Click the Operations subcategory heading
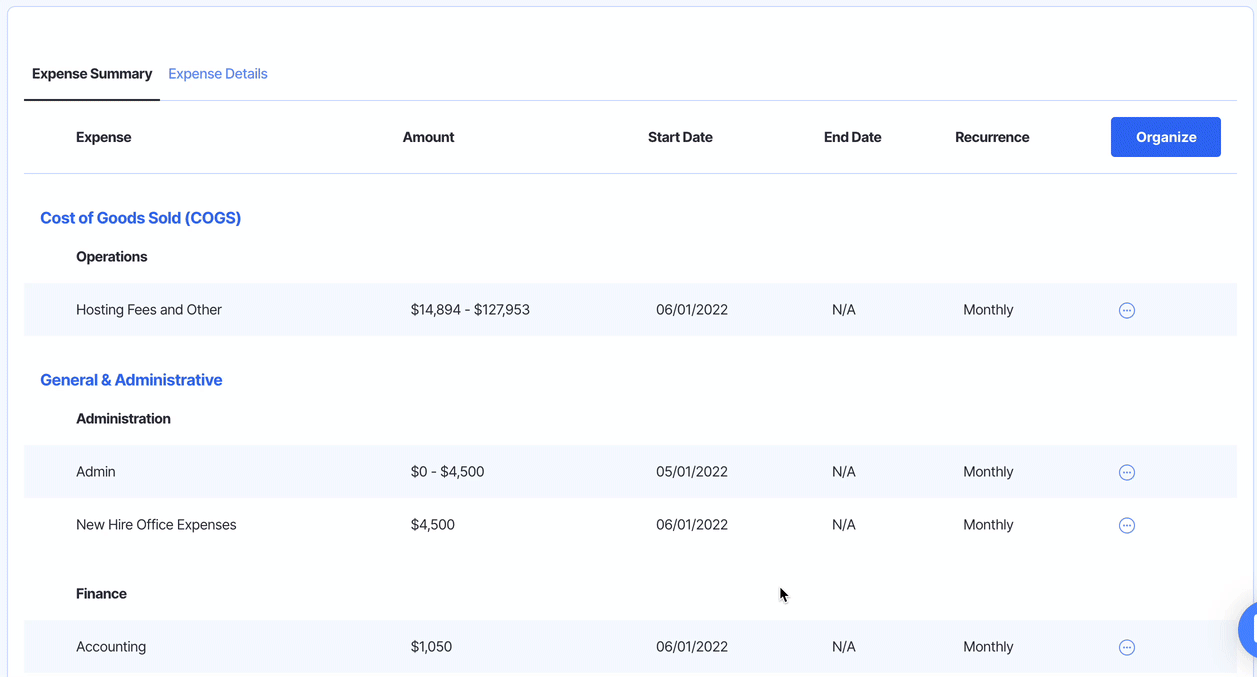The image size is (1257, 677). [x=112, y=257]
